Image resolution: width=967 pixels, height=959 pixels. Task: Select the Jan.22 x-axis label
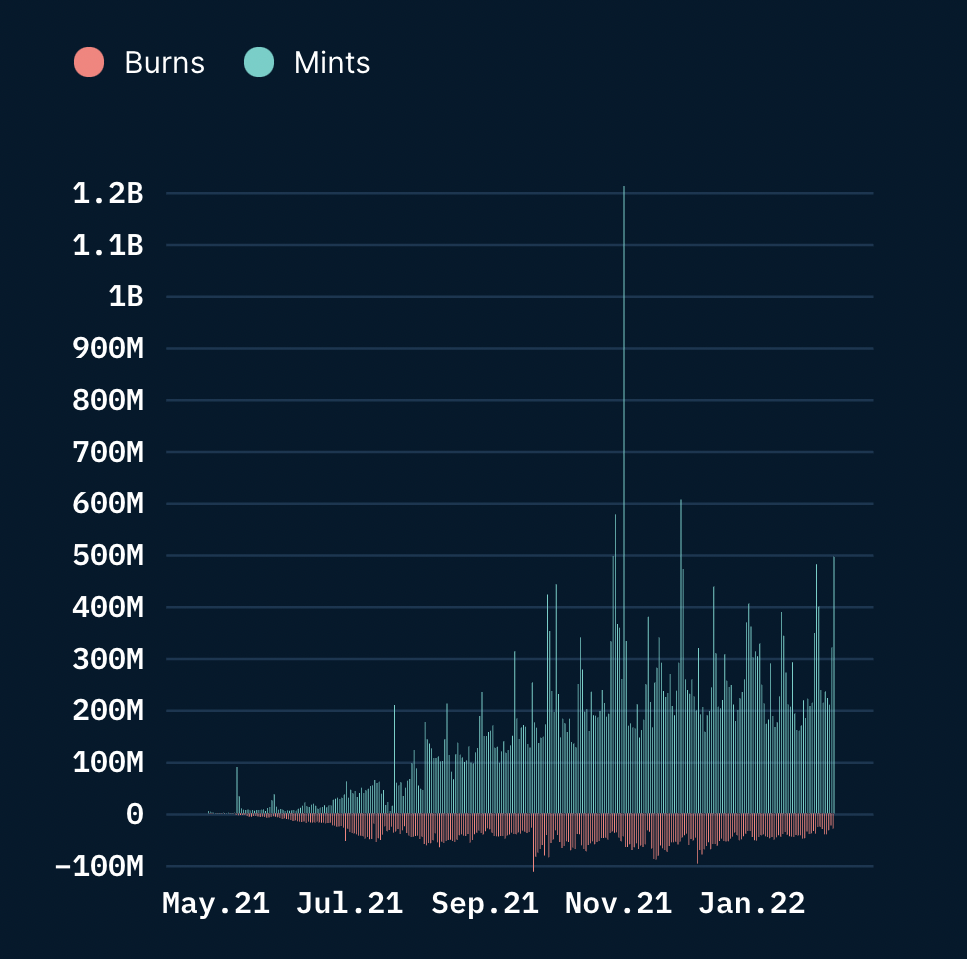pos(752,904)
